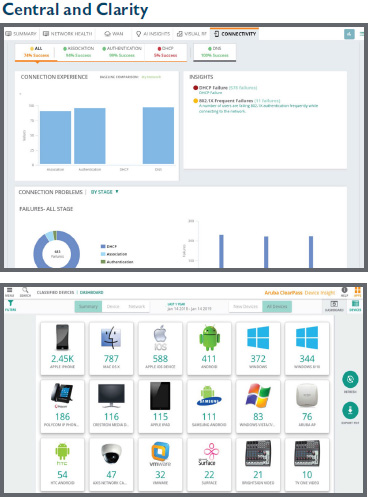The height and width of the screenshot is (497, 368).
Task: Toggle the All Devices button
Action: 277,306
